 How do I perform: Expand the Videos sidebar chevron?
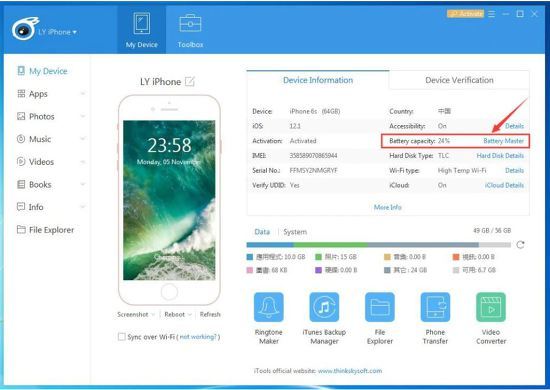[83, 162]
